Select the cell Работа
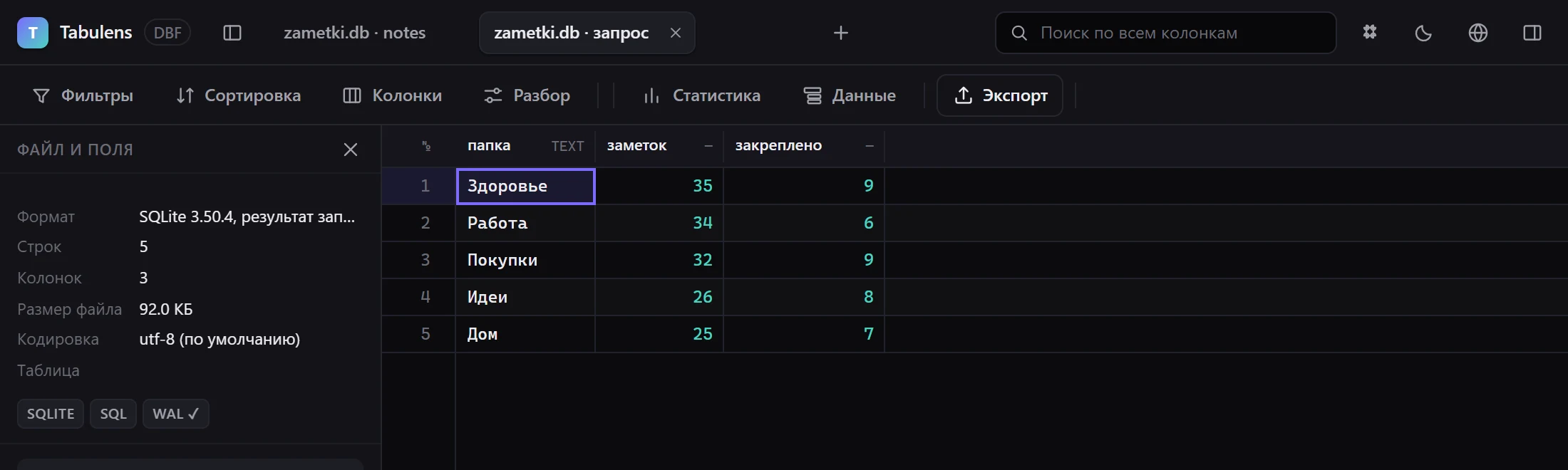This screenshot has width=1568, height=470. coord(525,223)
